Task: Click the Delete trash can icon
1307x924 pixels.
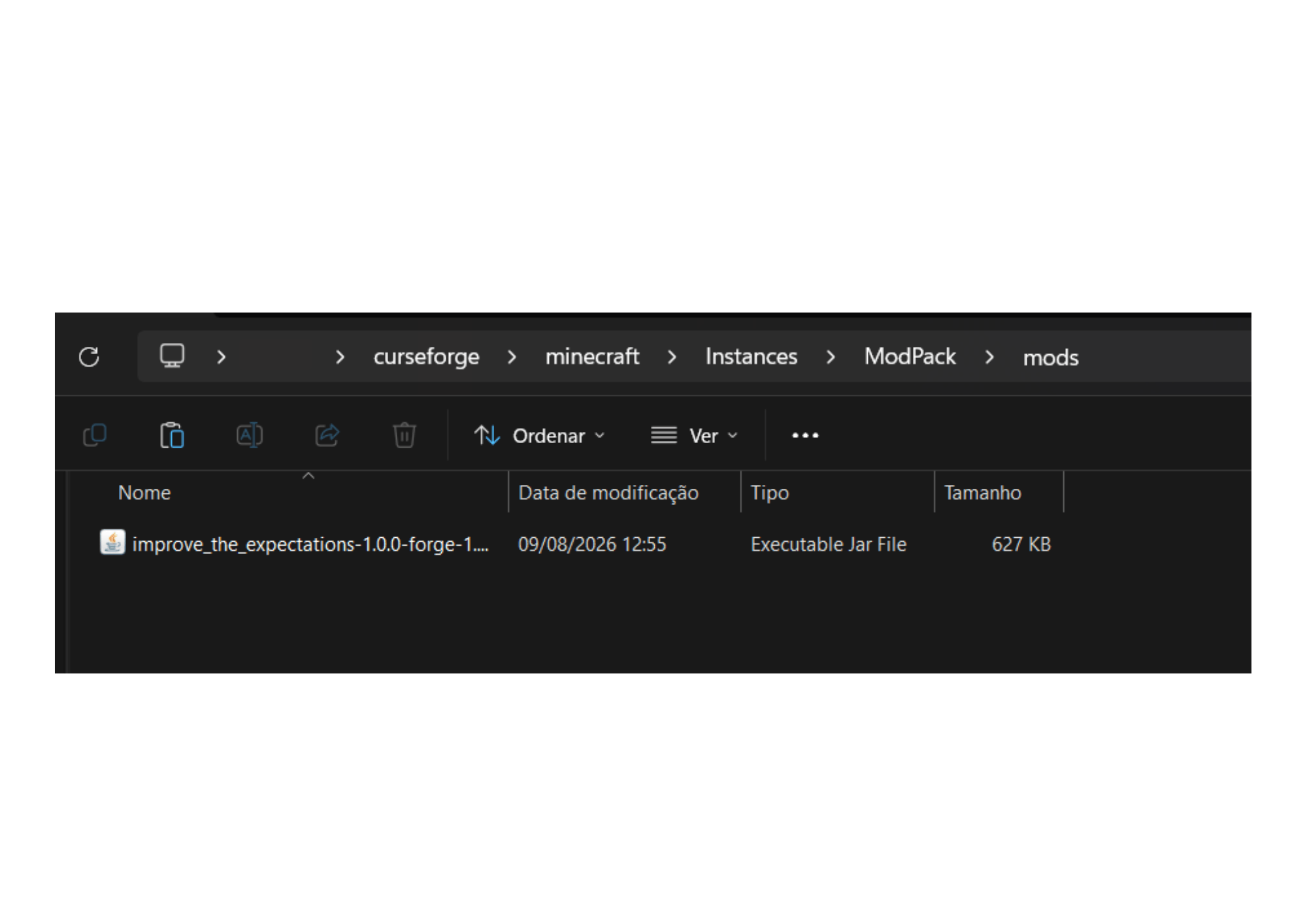Action: (x=405, y=435)
